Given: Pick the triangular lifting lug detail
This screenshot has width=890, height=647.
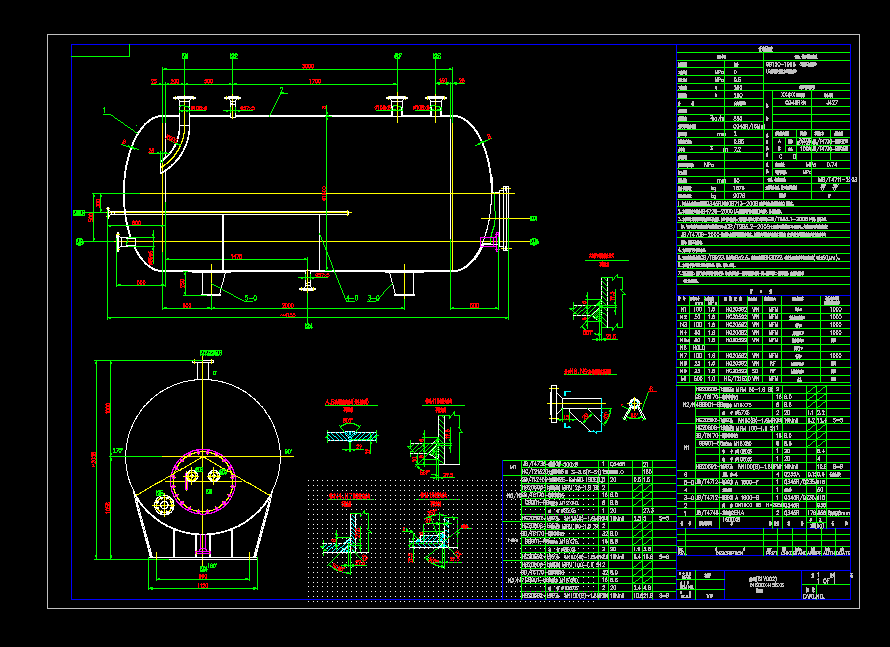Looking at the screenshot, I should pyautogui.click(x=633, y=406).
